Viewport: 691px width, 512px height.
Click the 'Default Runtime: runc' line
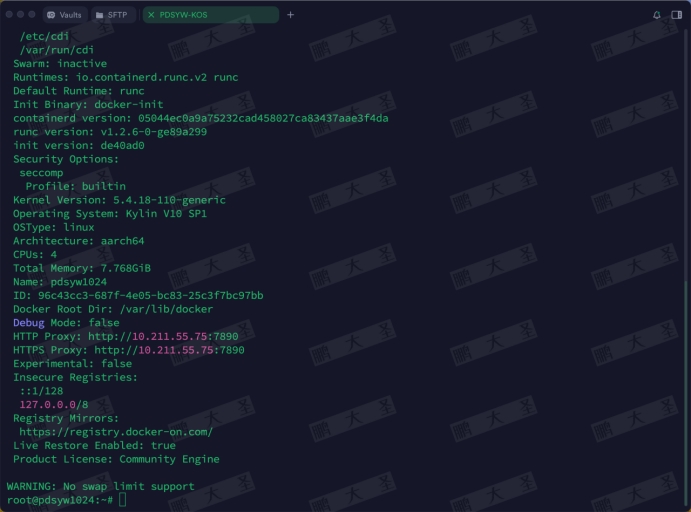tap(79, 91)
